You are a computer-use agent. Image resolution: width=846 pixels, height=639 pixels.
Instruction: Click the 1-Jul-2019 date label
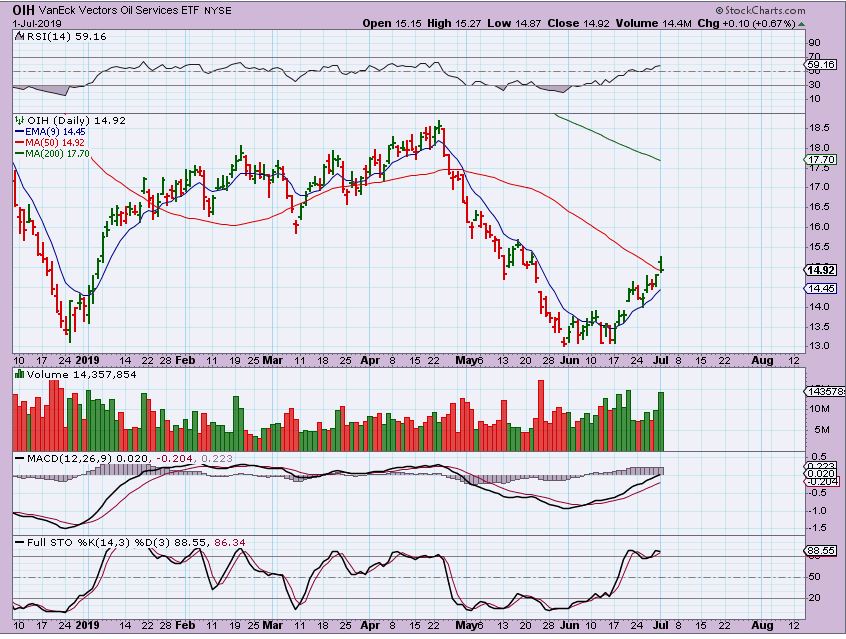[x=37, y=24]
